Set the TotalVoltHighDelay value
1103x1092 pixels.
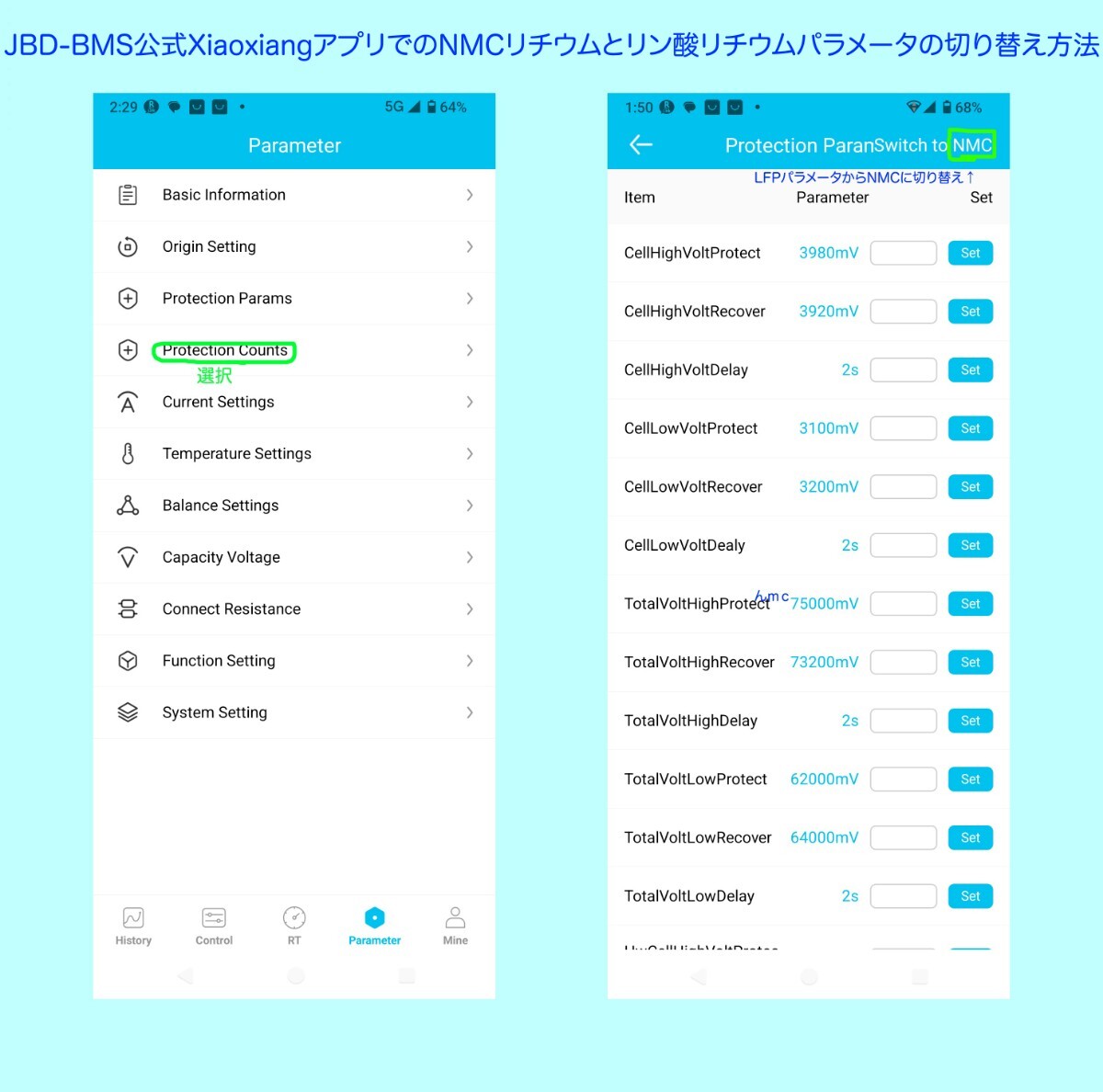tap(971, 721)
